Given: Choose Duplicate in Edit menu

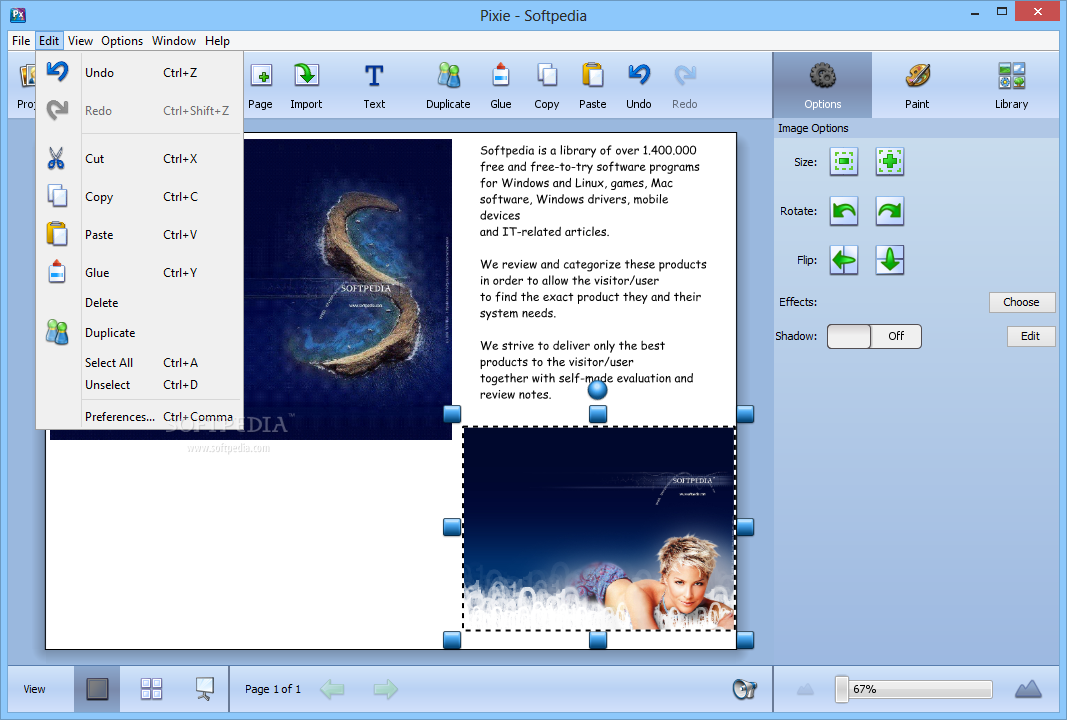Looking at the screenshot, I should point(139,333).
